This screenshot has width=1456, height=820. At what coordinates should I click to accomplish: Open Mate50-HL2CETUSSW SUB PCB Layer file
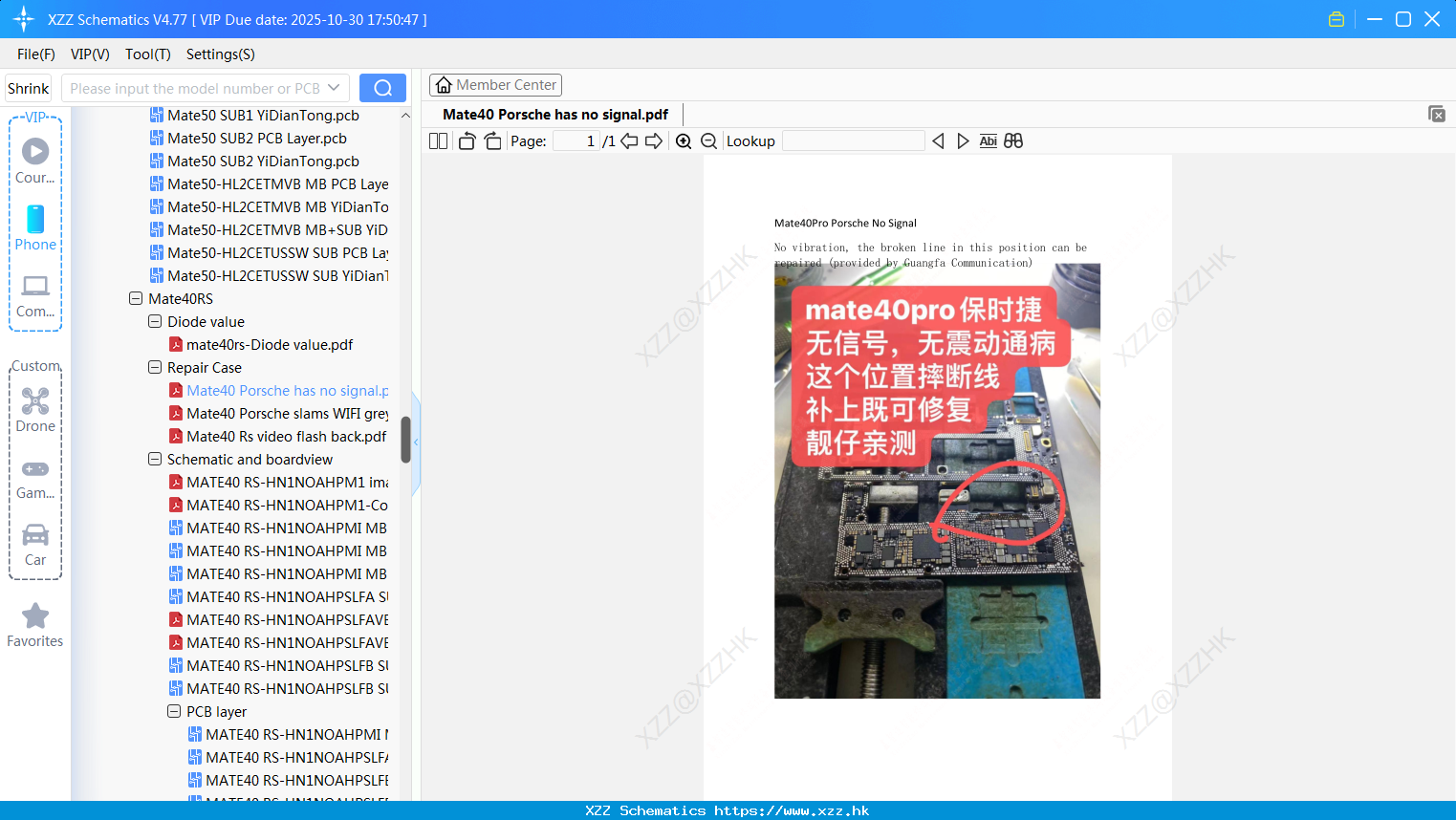point(278,253)
